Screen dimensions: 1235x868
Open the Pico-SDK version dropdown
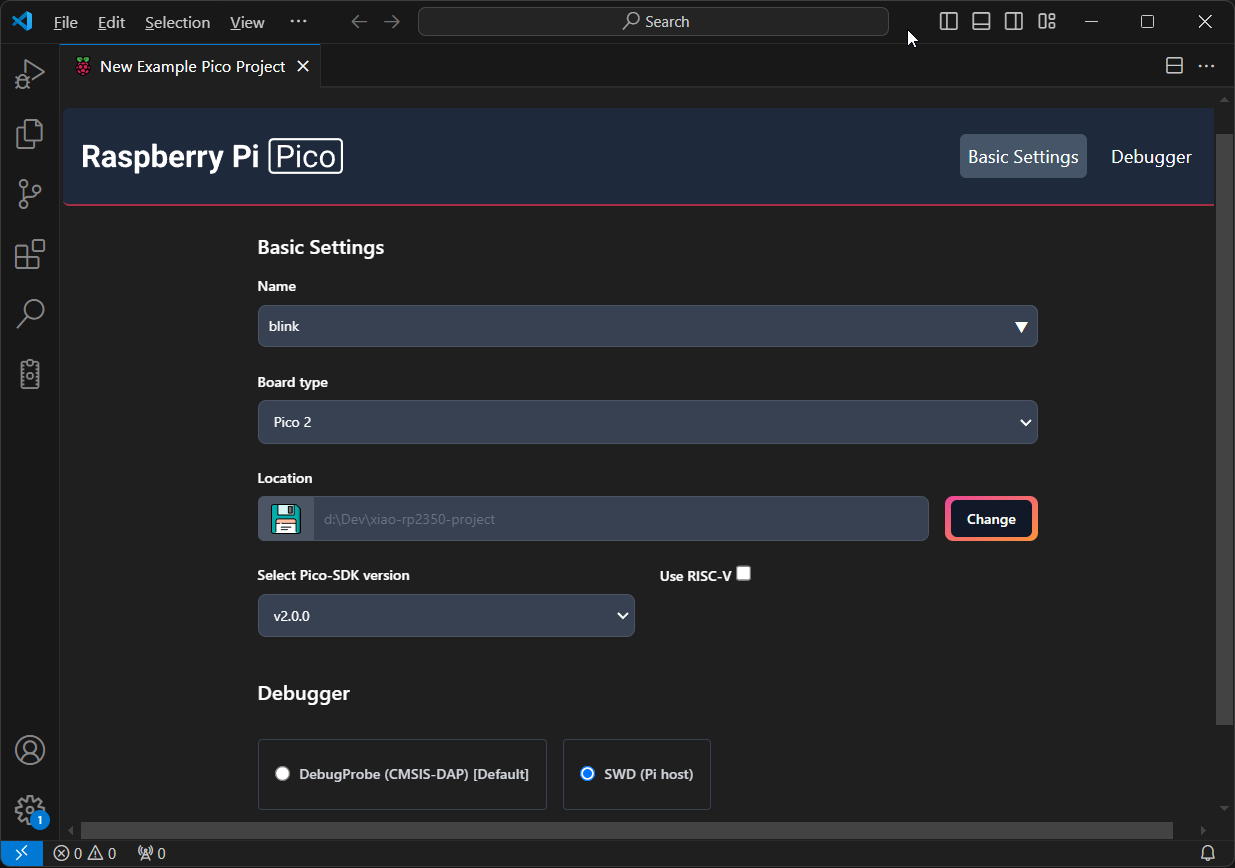click(x=446, y=616)
